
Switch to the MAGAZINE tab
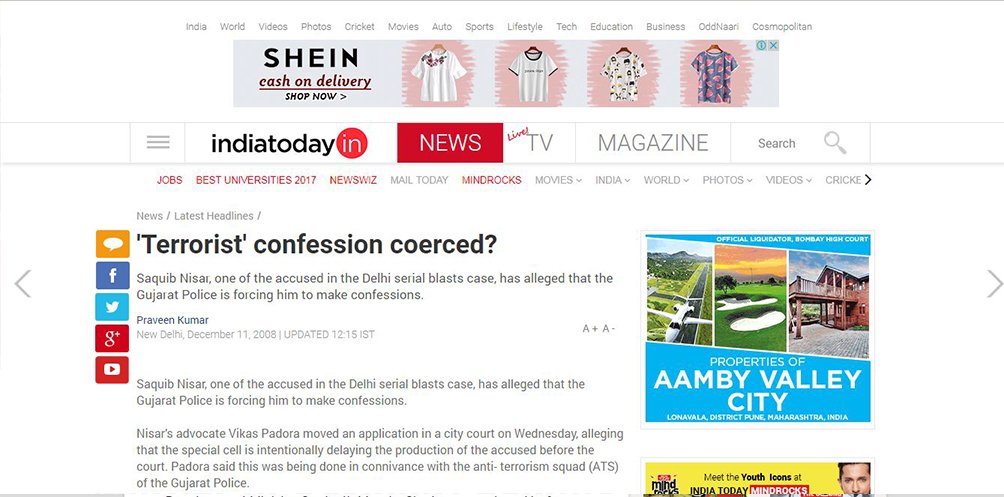652,143
